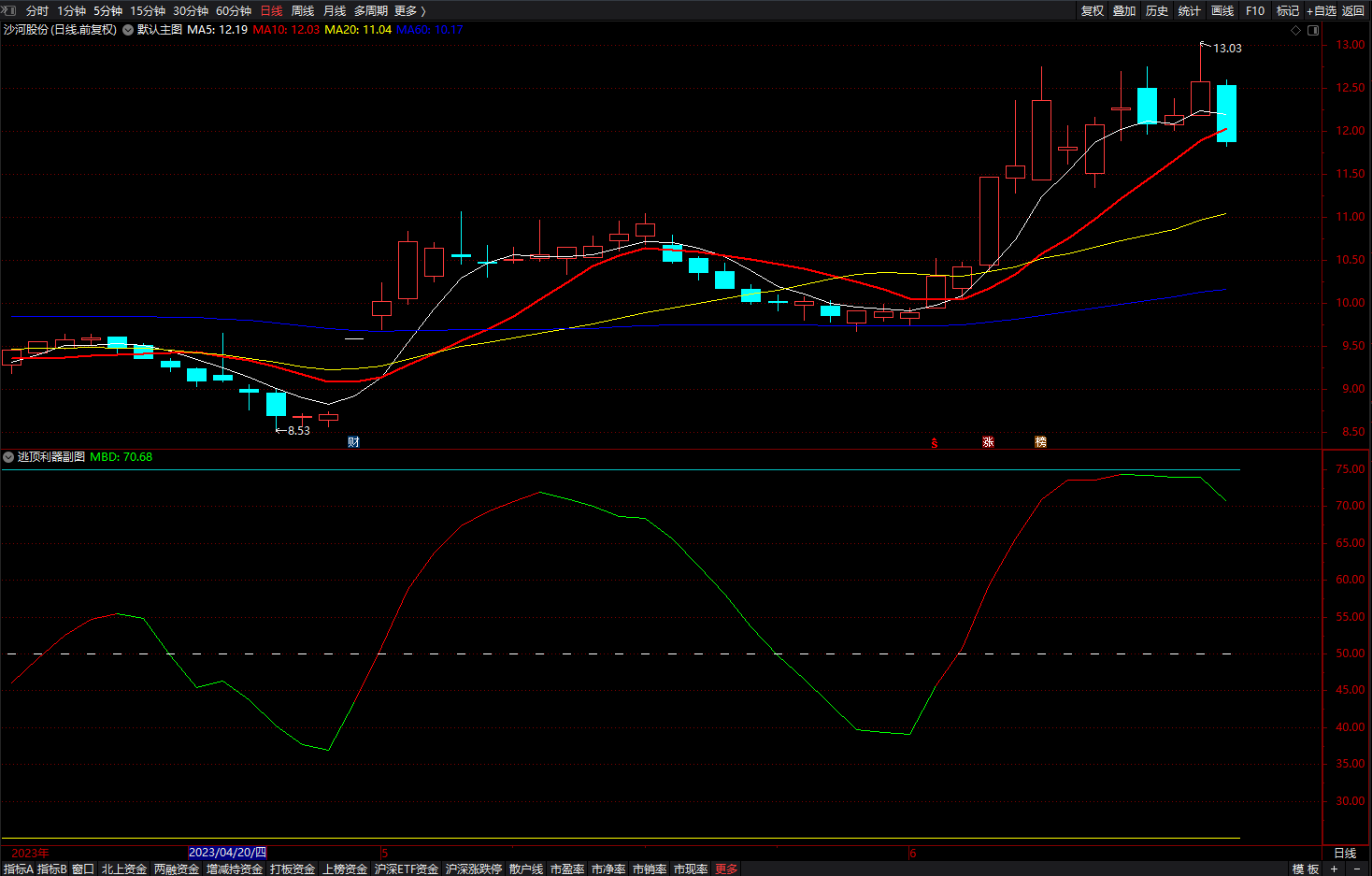The width and height of the screenshot is (1372, 876).
Task: Click the +自选 add to watchlist button
Action: pyautogui.click(x=1322, y=10)
